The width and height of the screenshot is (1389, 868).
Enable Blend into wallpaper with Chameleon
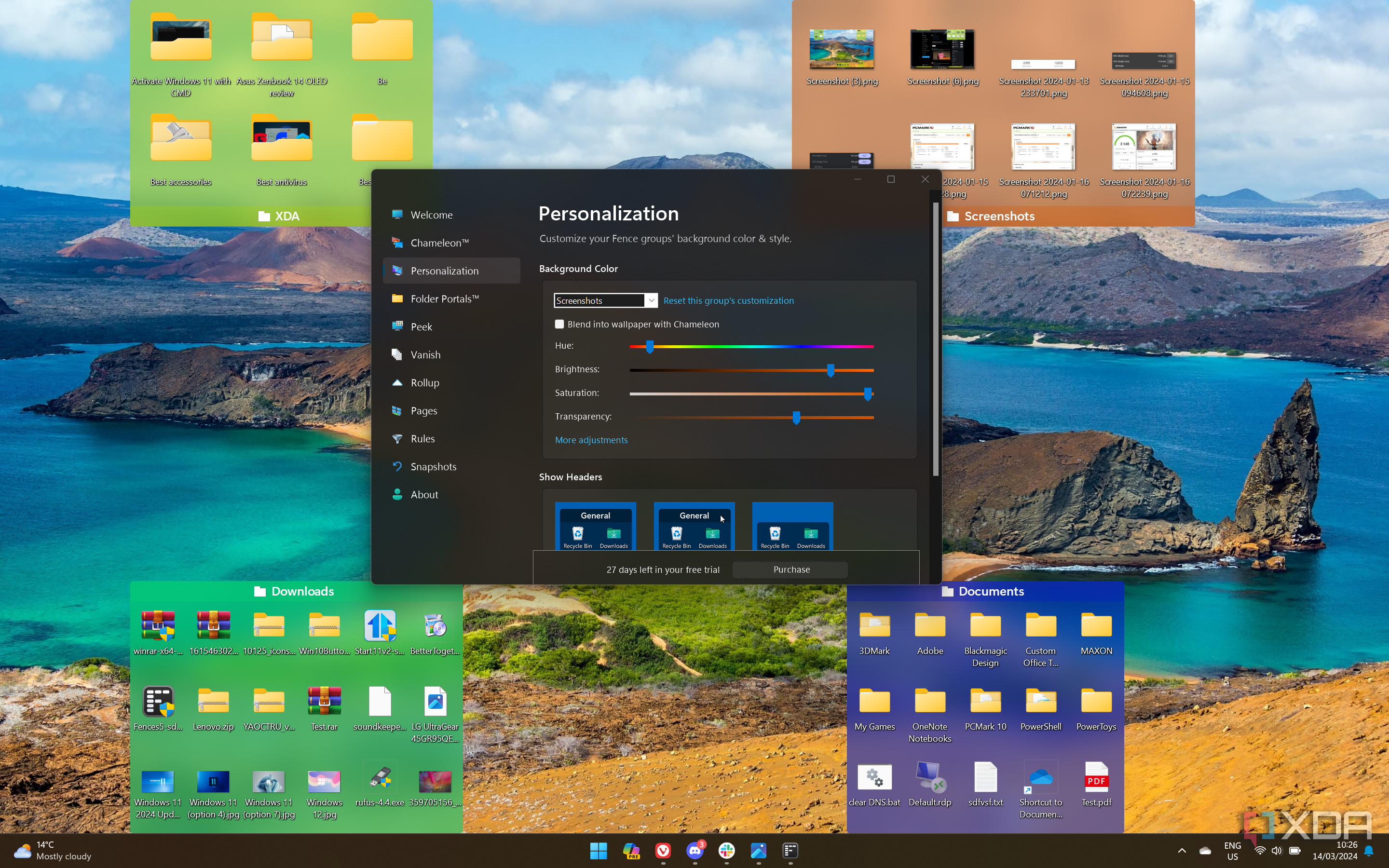pos(559,325)
